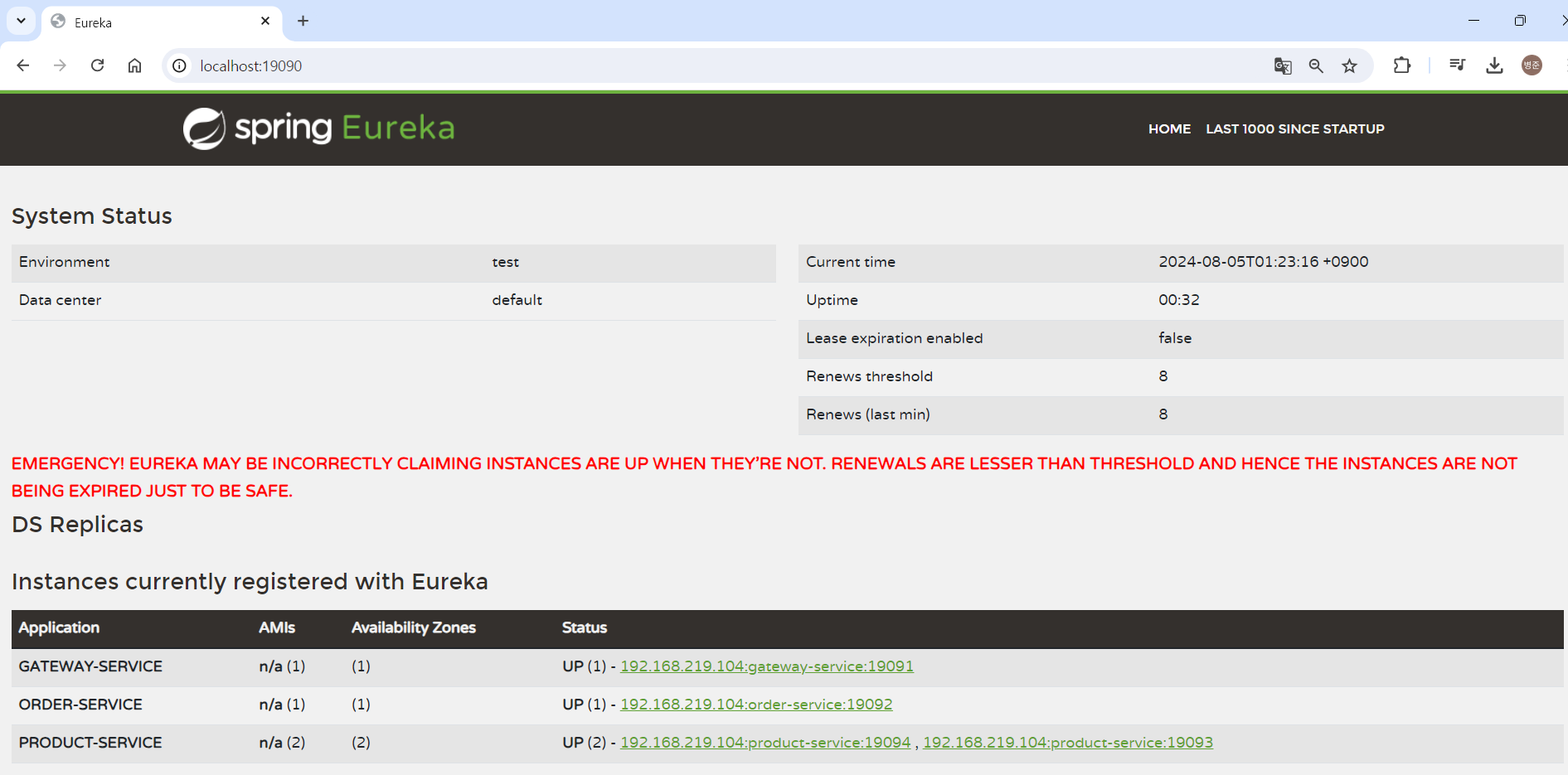Open Google Translate for this page

click(x=1283, y=65)
